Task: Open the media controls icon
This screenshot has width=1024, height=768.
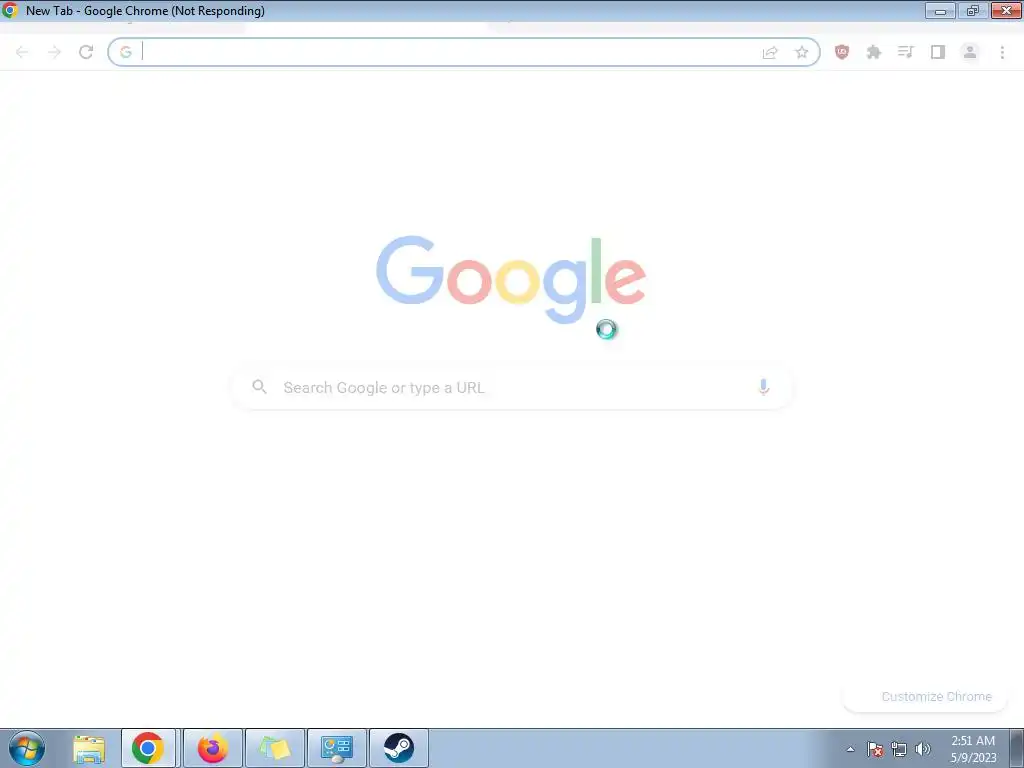Action: 906,52
